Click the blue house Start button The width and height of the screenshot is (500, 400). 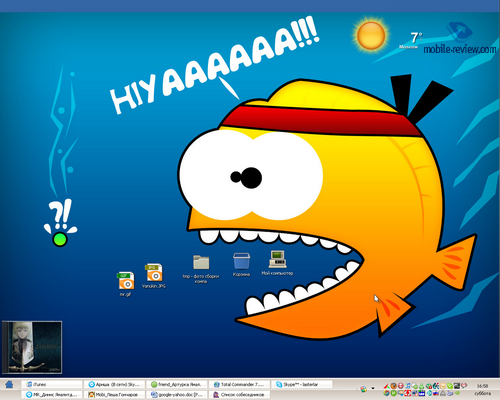point(9,385)
